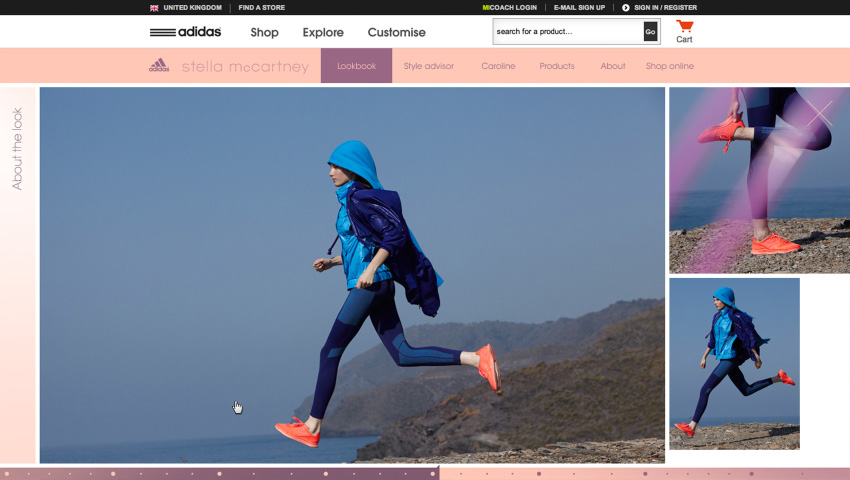Screen dimensions: 850x480
Task: Open the Caroline tab
Action: (x=498, y=66)
